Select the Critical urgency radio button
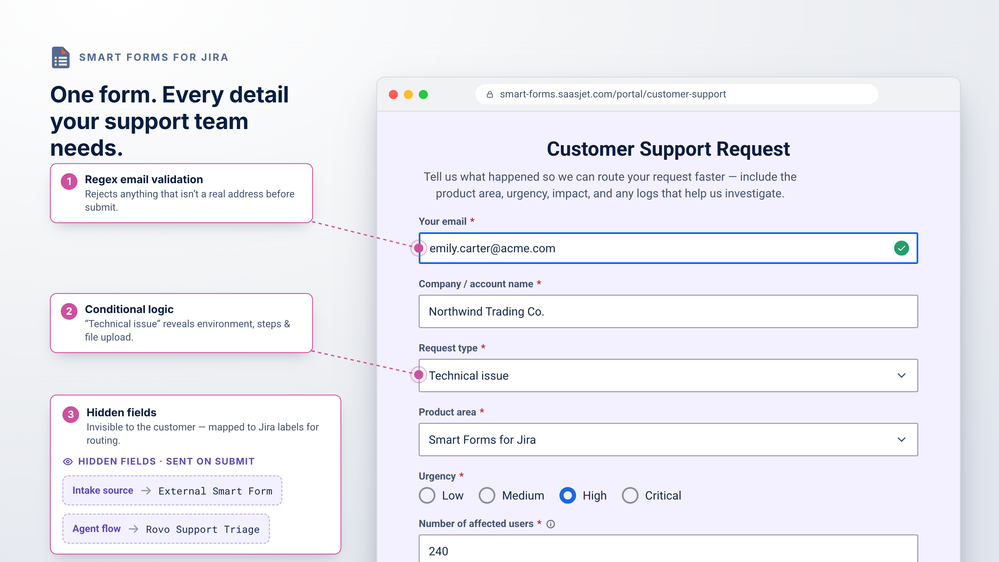Image resolution: width=999 pixels, height=562 pixels. point(629,495)
